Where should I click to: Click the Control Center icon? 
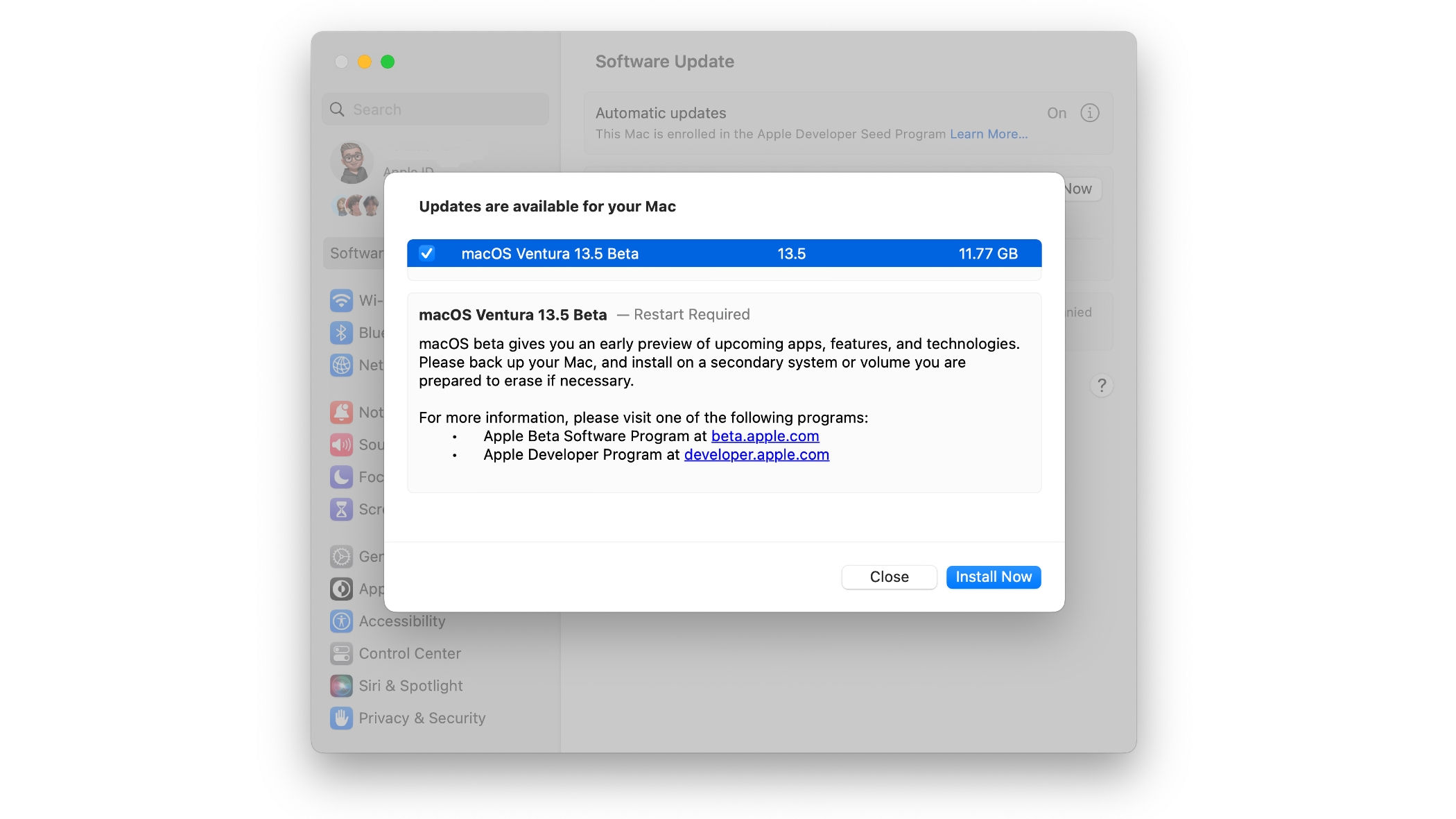[x=341, y=653]
